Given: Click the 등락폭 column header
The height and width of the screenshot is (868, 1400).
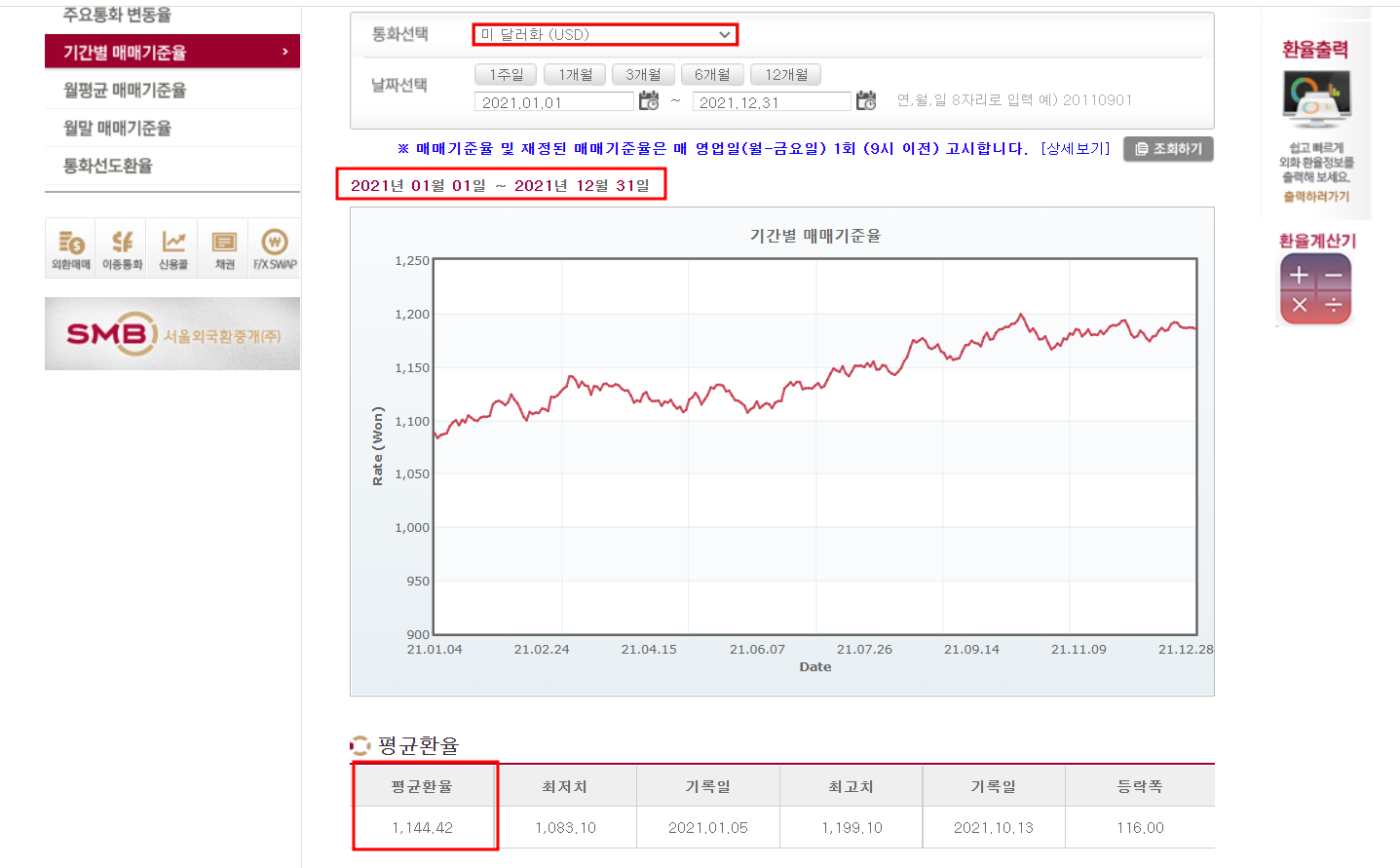Looking at the screenshot, I should tap(1140, 786).
